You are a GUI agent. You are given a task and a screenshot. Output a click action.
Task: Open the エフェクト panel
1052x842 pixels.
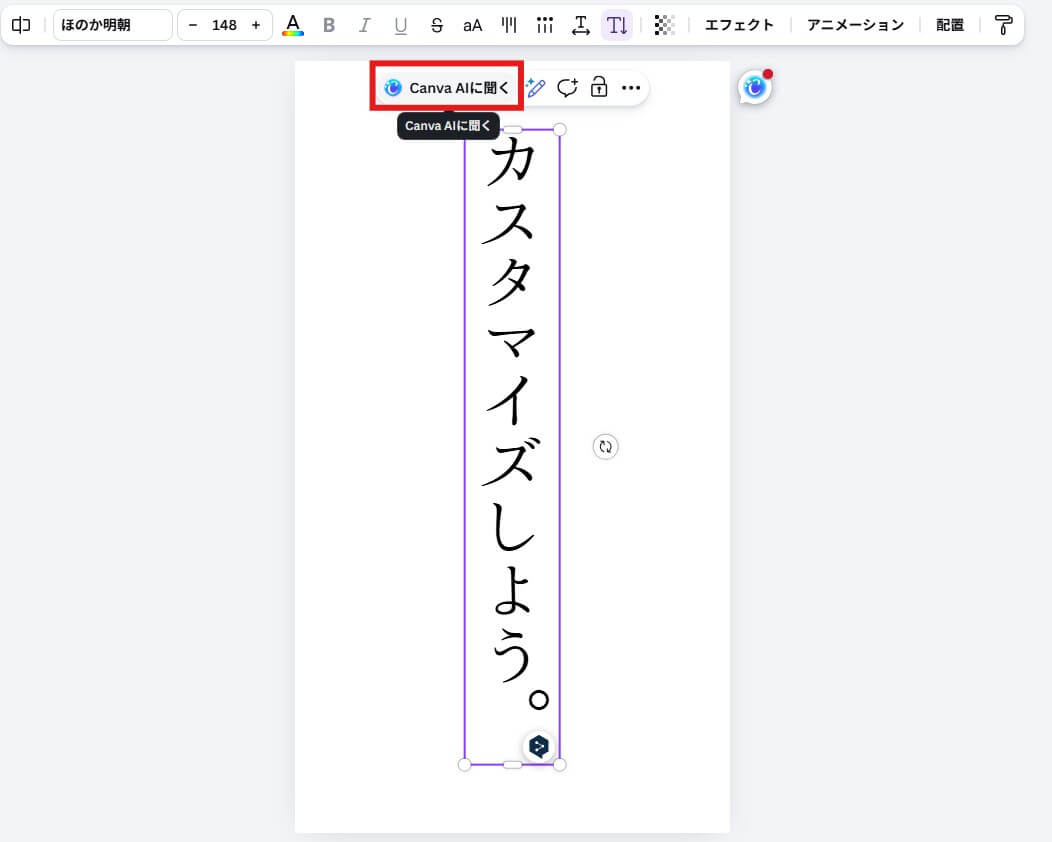739,25
